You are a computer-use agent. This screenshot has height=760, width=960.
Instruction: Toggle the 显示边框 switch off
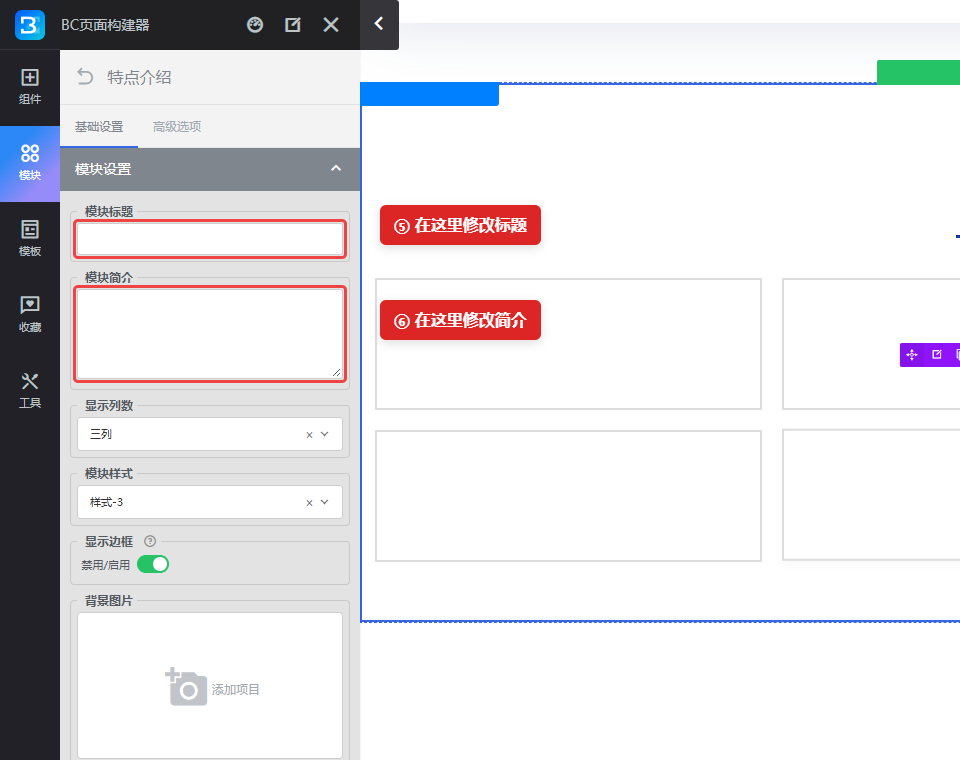pyautogui.click(x=153, y=564)
